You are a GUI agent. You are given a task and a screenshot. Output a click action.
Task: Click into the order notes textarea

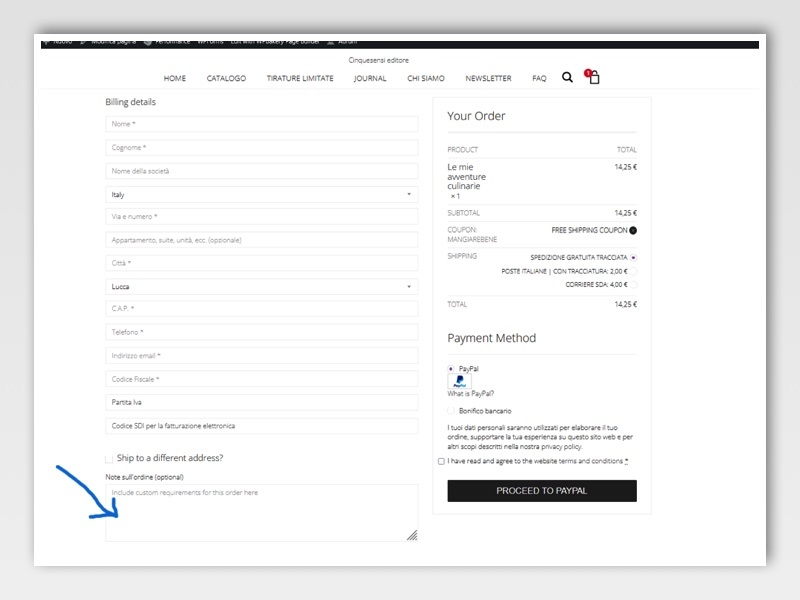(261, 513)
